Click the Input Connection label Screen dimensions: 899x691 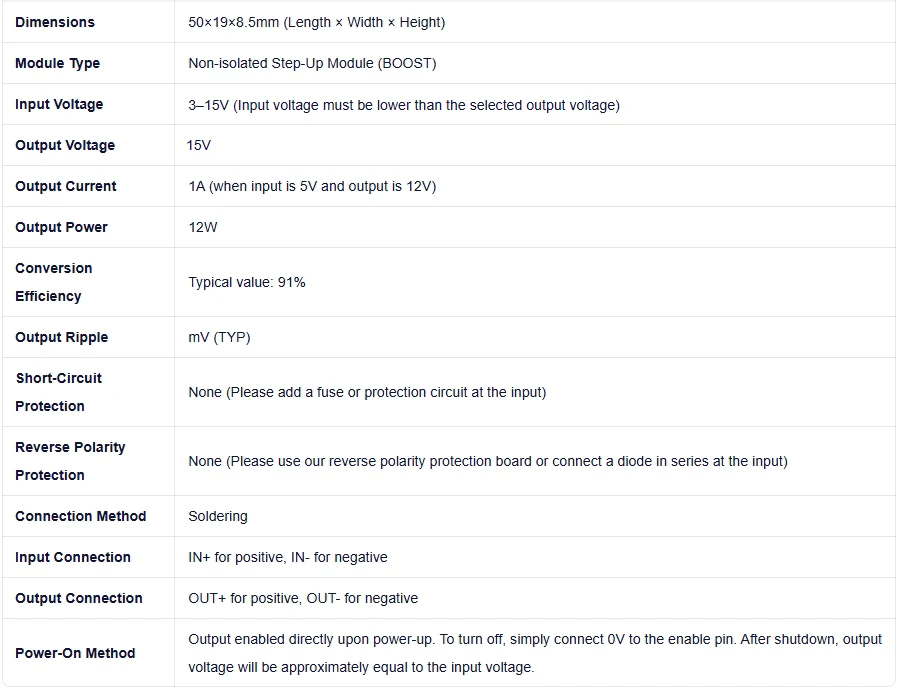tap(72, 557)
